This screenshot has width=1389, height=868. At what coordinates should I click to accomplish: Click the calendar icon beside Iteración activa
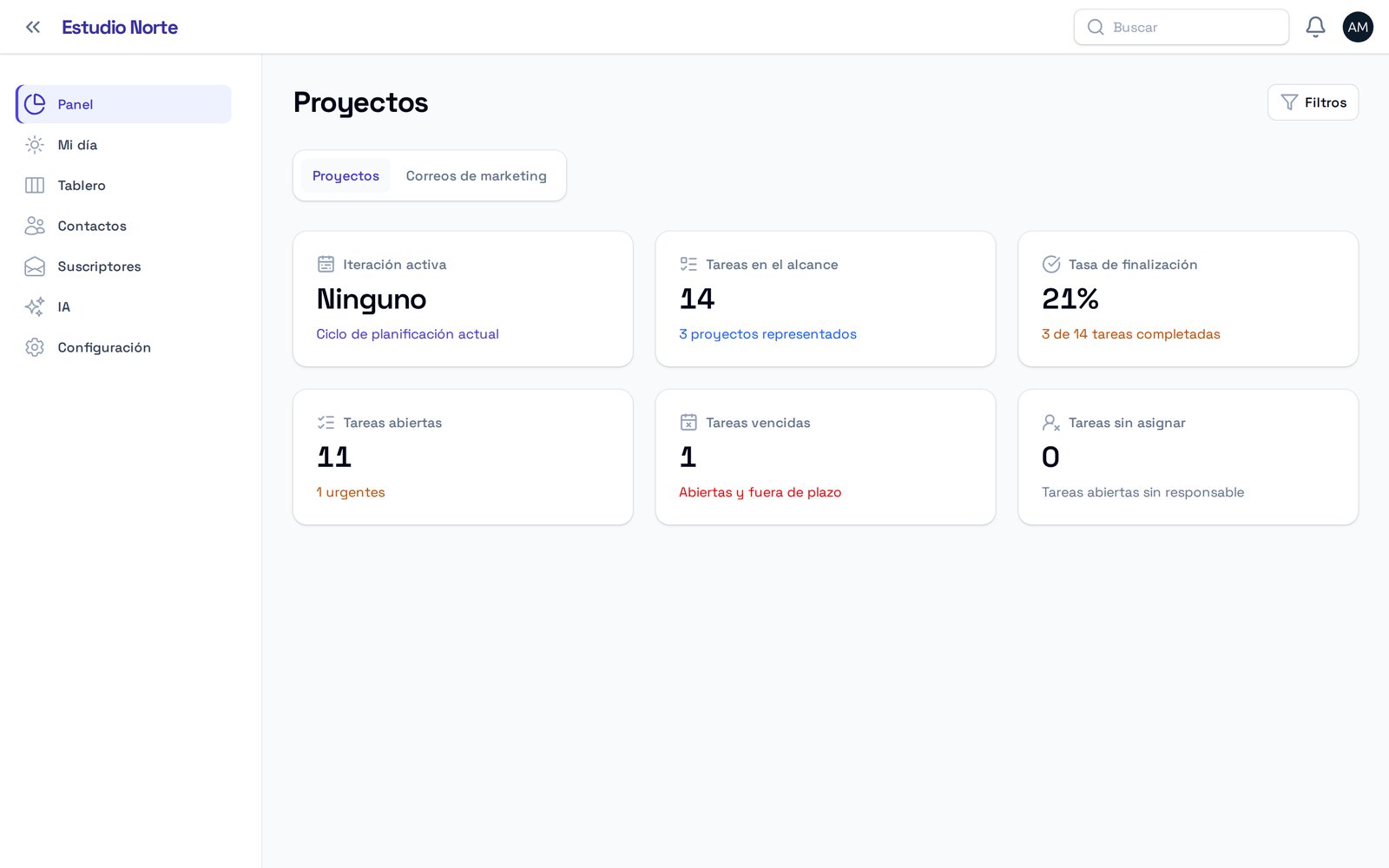pos(326,264)
